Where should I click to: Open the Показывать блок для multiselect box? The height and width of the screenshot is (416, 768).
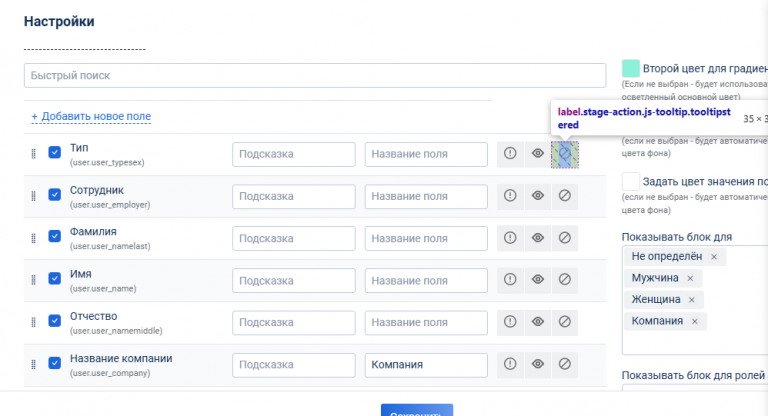(695, 300)
